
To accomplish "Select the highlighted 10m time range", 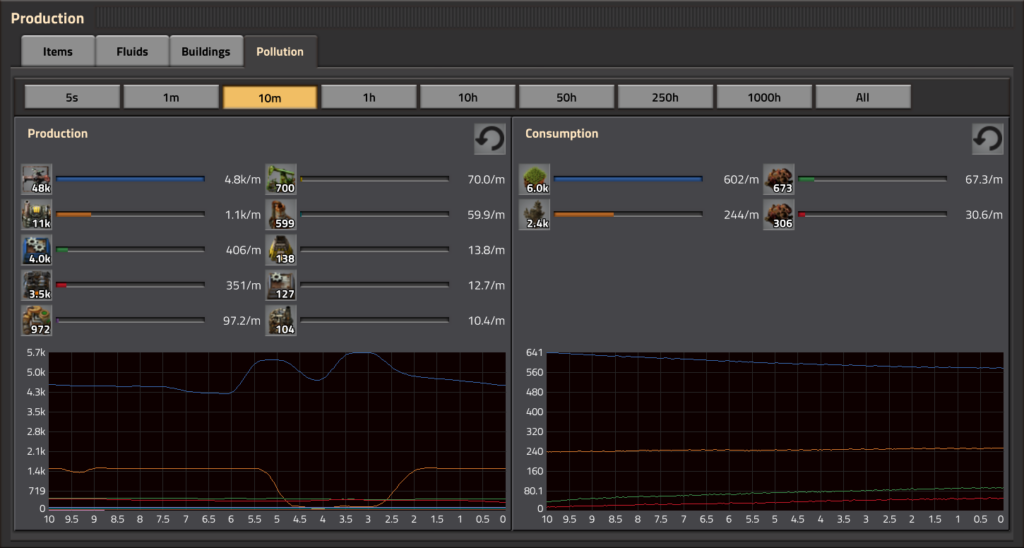I will point(270,97).
